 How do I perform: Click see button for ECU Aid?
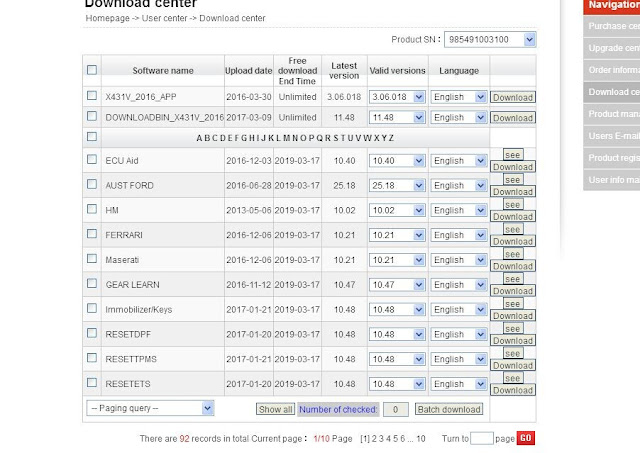pyautogui.click(x=513, y=155)
